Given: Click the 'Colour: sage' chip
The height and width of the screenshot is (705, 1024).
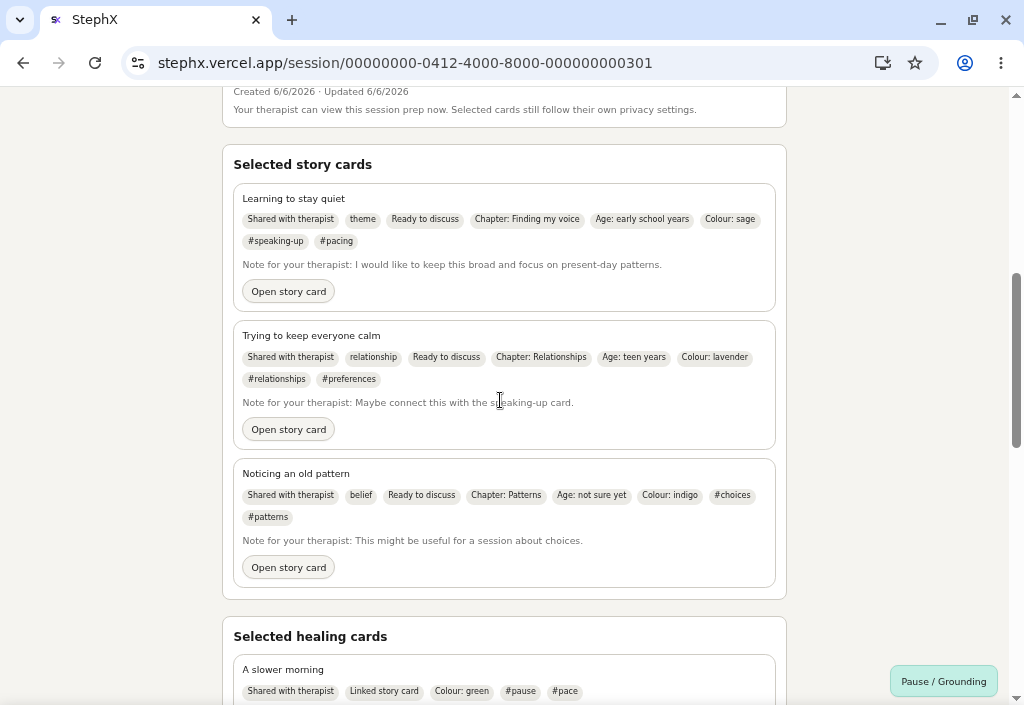Looking at the screenshot, I should pyautogui.click(x=730, y=219).
